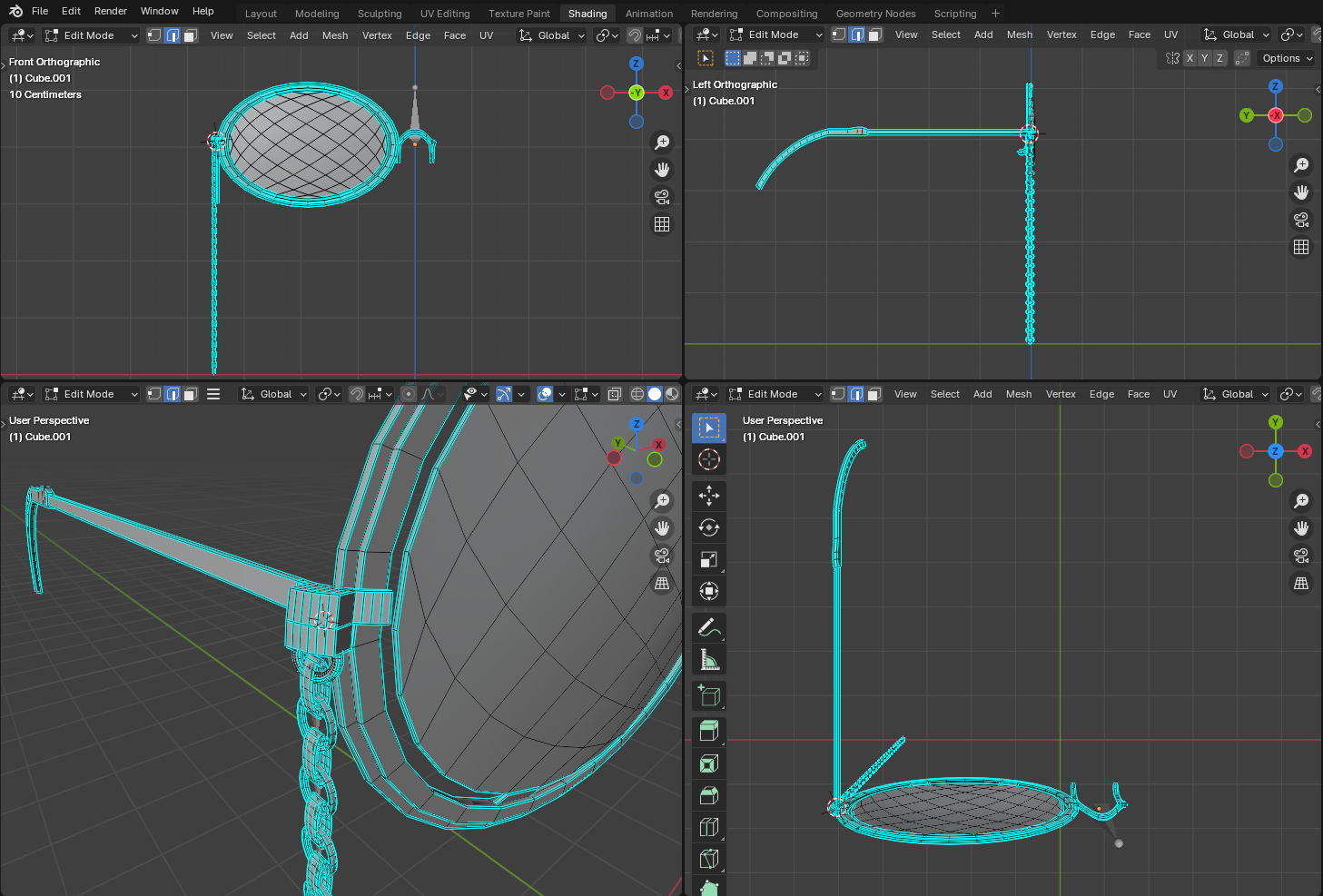Switch to the UV Editing workspace tab

(x=445, y=14)
